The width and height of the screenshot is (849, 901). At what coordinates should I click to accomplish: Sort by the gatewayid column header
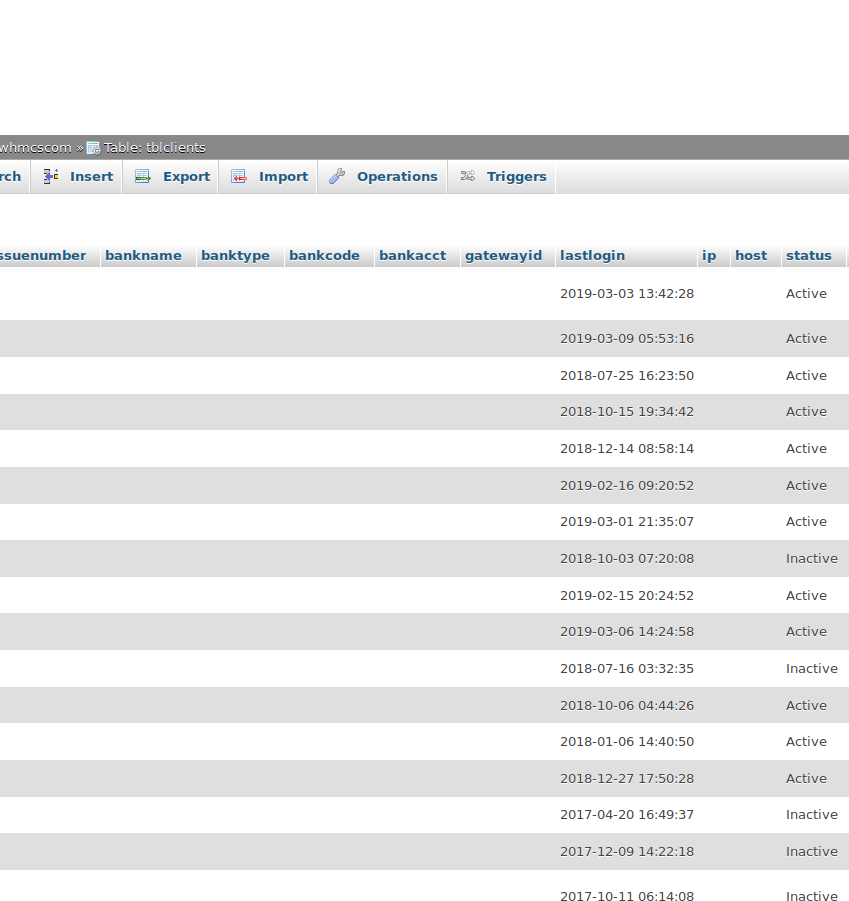[x=504, y=256]
